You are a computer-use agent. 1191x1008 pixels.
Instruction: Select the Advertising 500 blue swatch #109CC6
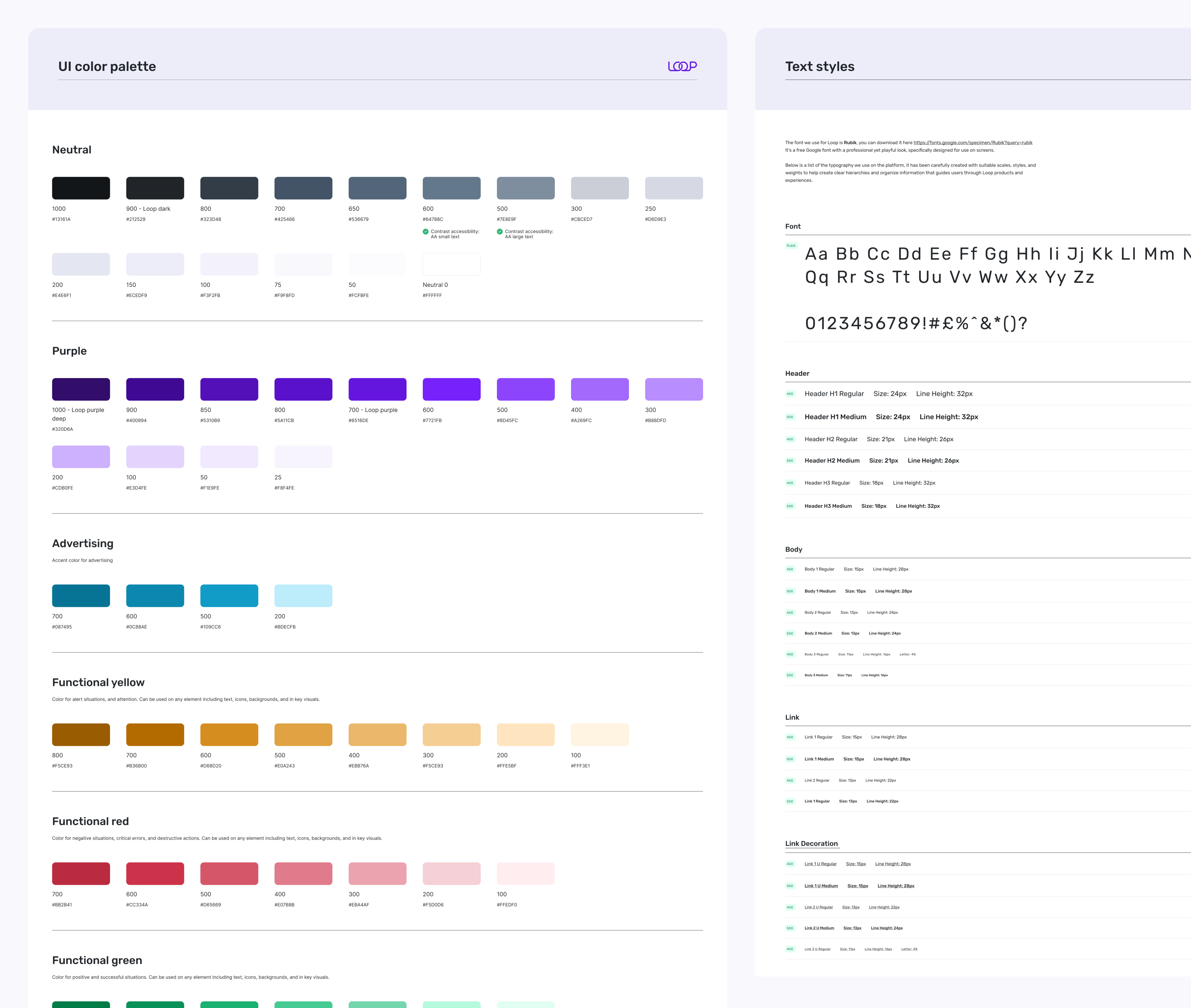229,596
